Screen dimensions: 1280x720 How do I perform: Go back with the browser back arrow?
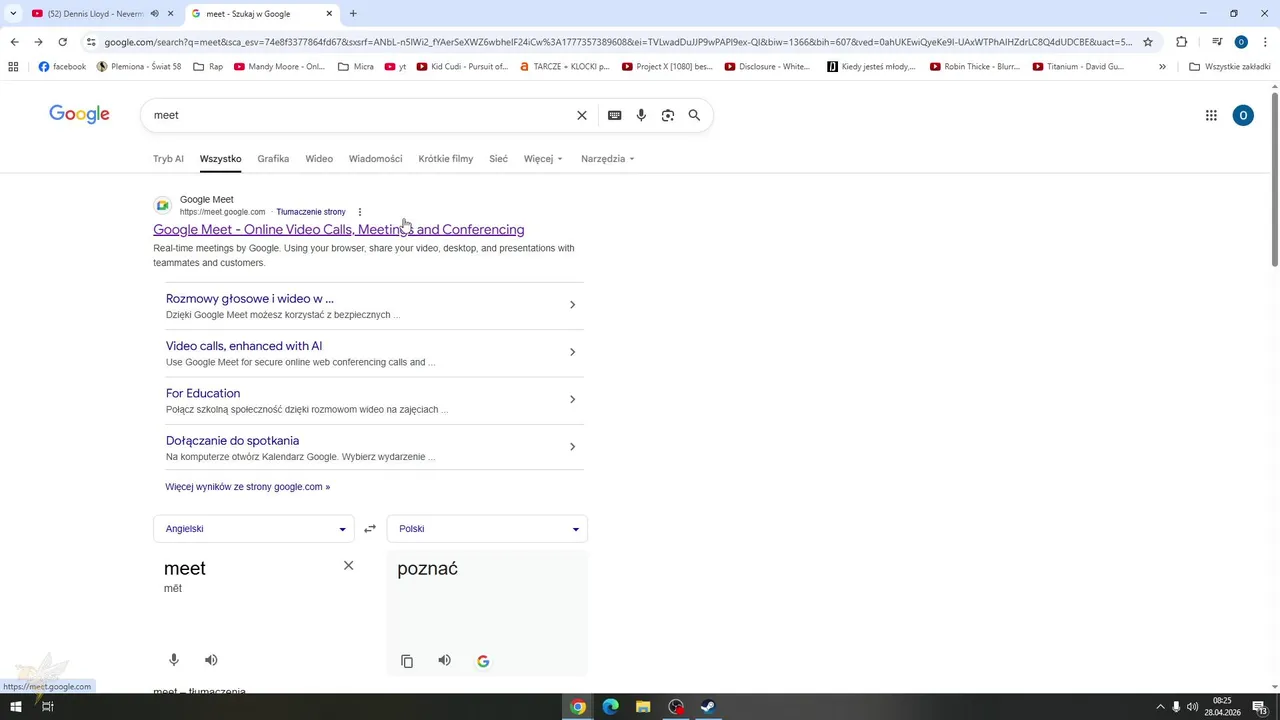click(x=14, y=42)
